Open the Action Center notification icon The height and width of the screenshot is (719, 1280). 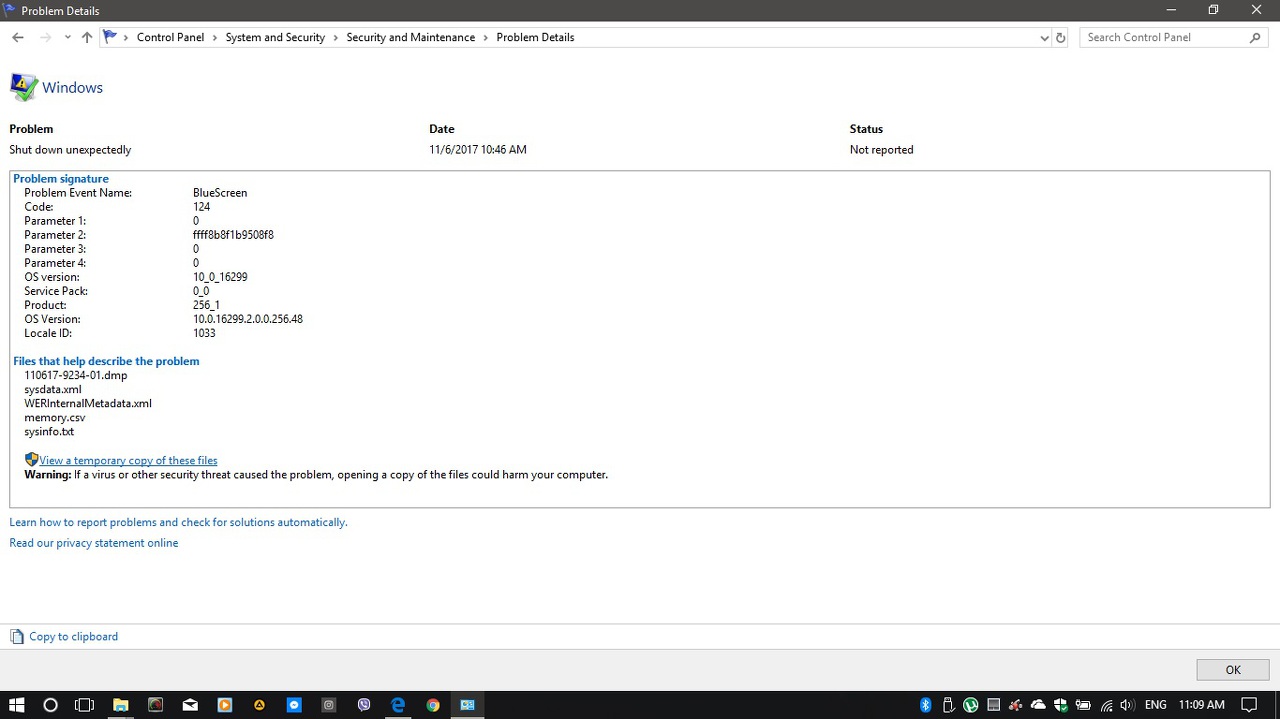tap(1248, 705)
